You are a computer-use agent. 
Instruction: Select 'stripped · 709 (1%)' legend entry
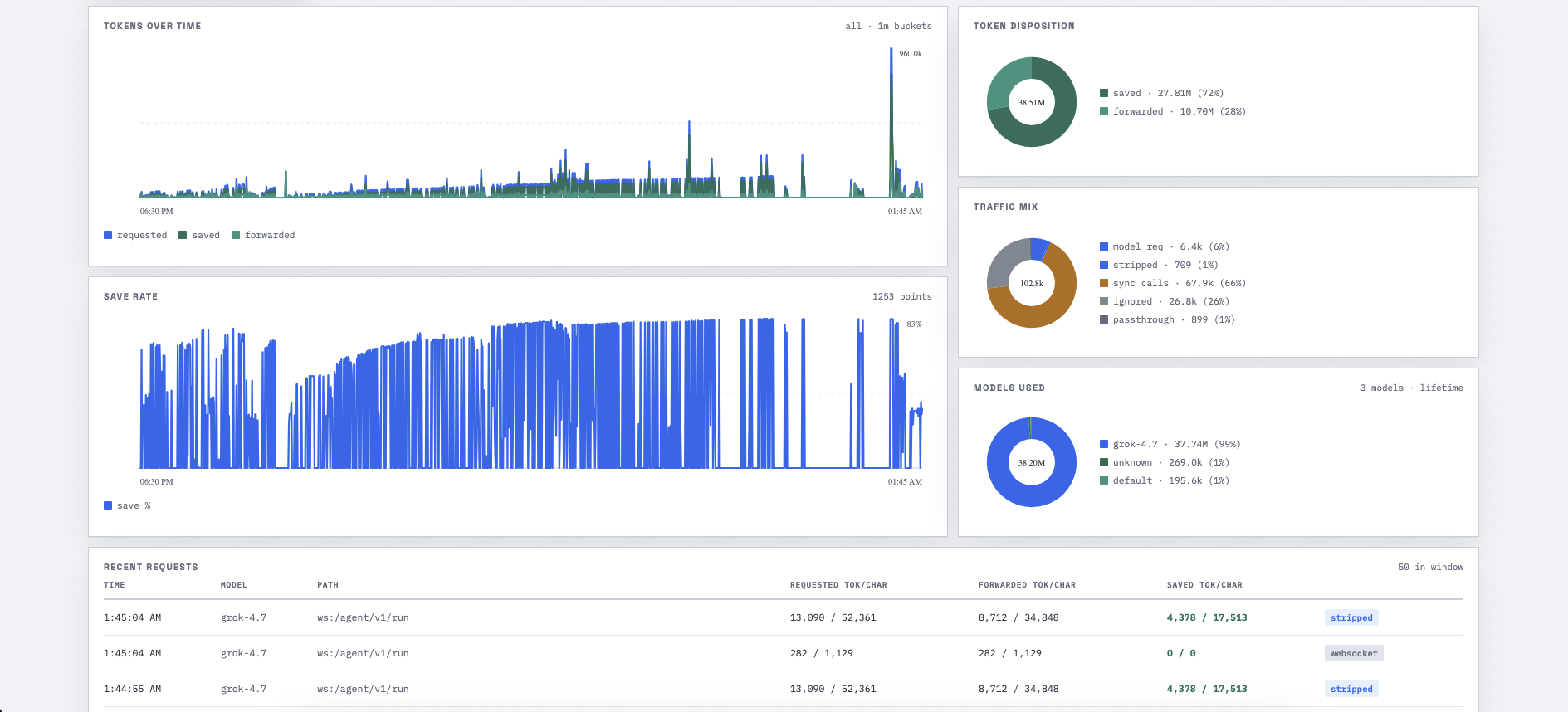(1159, 265)
